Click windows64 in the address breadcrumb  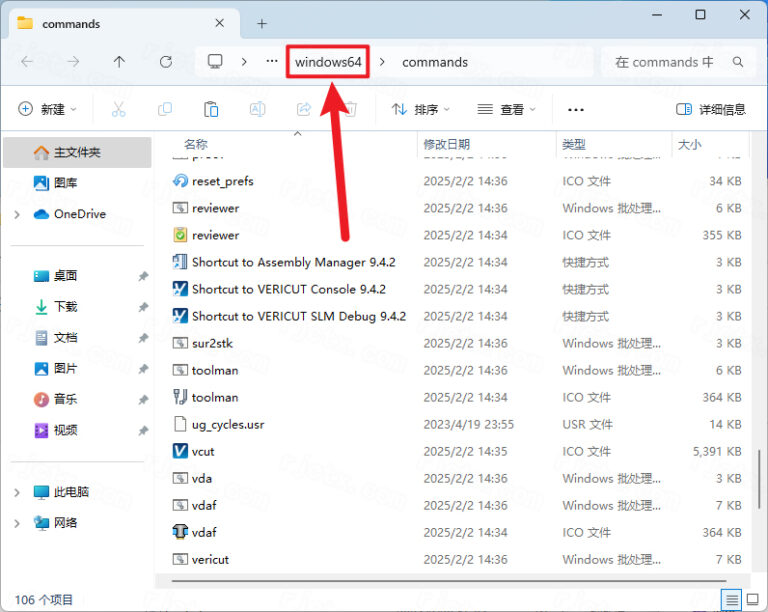point(328,62)
